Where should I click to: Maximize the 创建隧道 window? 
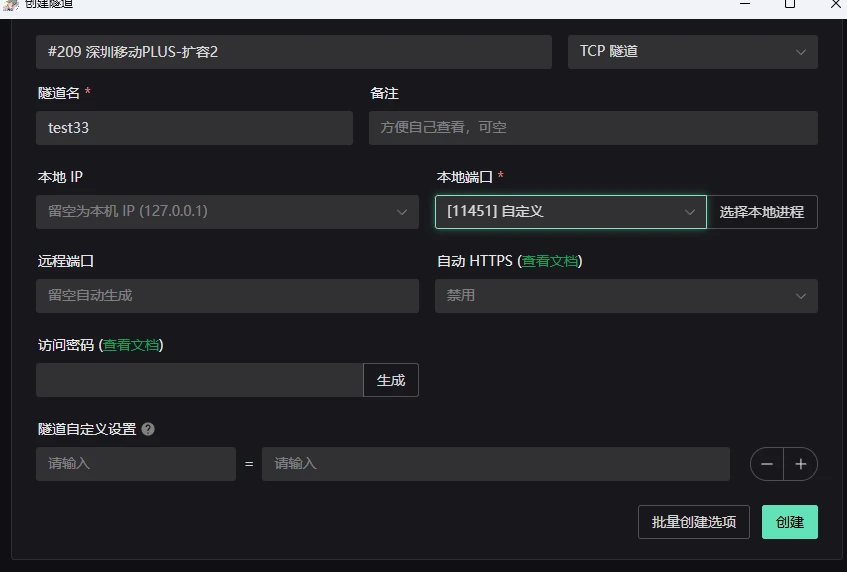tap(790, 4)
